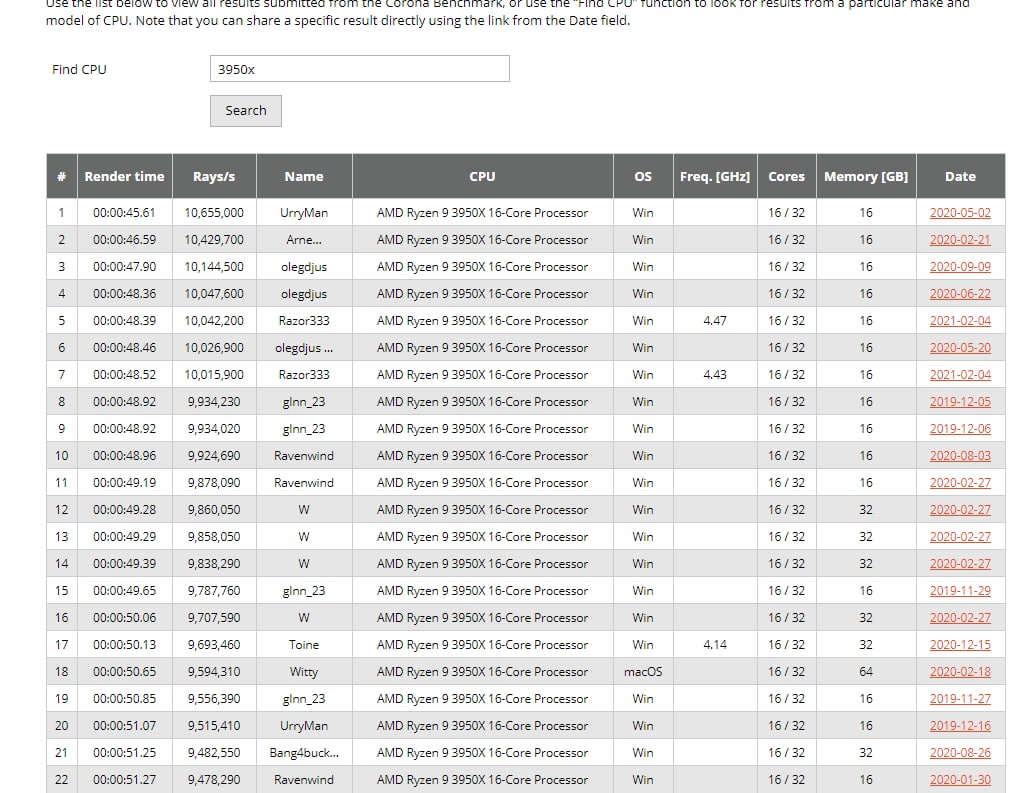Click rays value 9,515,410
Viewport: 1022px width, 793px height.
point(214,725)
